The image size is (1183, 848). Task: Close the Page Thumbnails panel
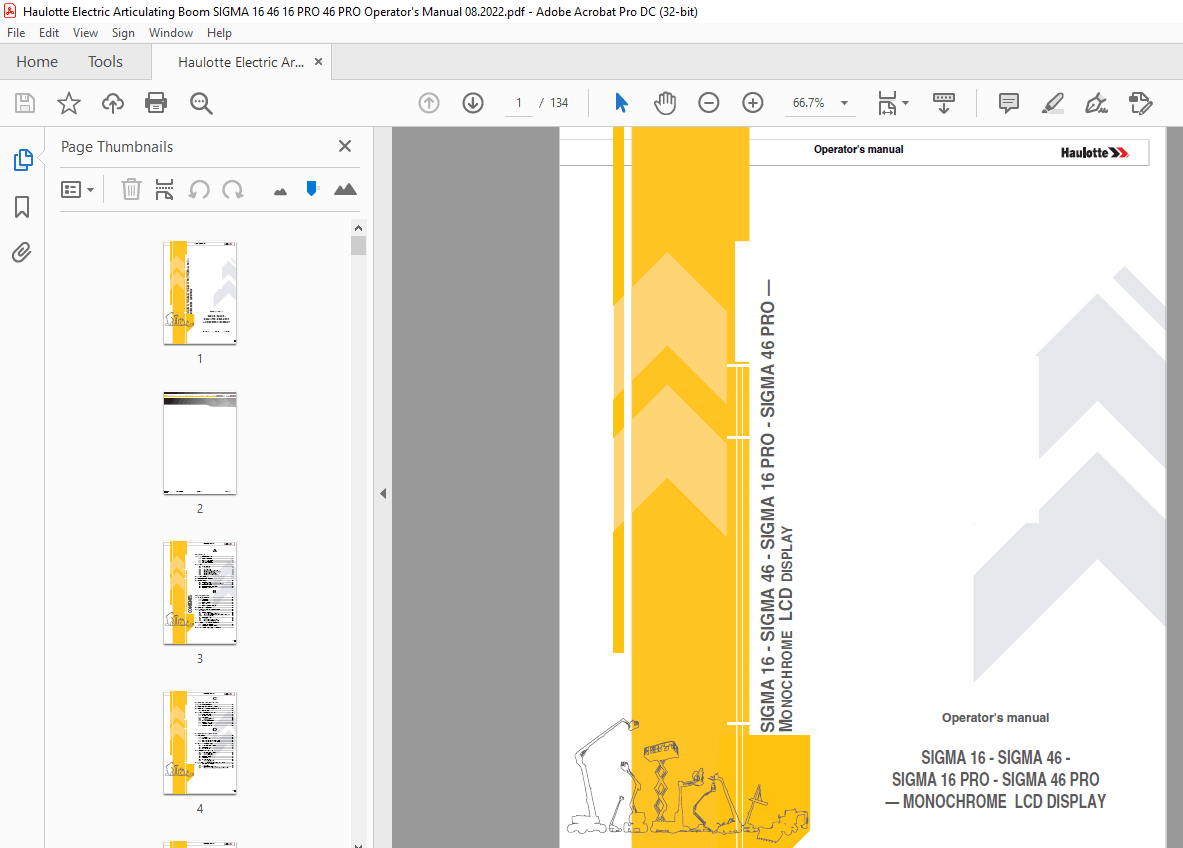(345, 146)
